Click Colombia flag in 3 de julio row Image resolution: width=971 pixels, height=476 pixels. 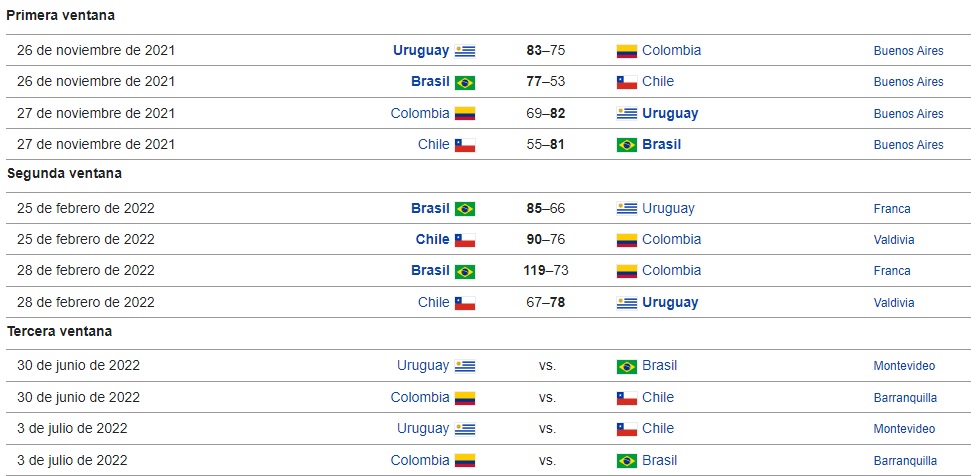tap(465, 461)
